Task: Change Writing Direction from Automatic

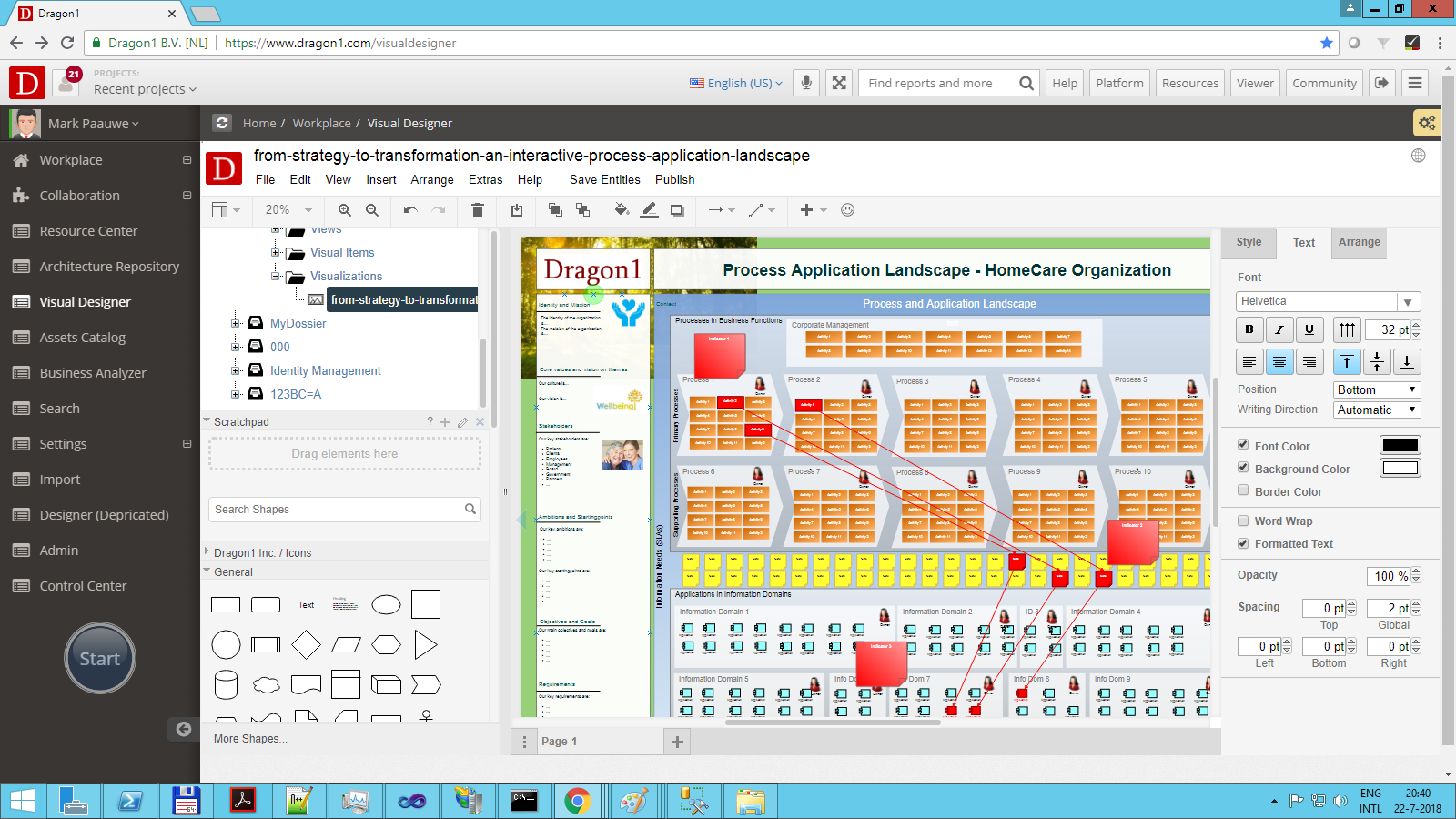Action: click(1375, 409)
